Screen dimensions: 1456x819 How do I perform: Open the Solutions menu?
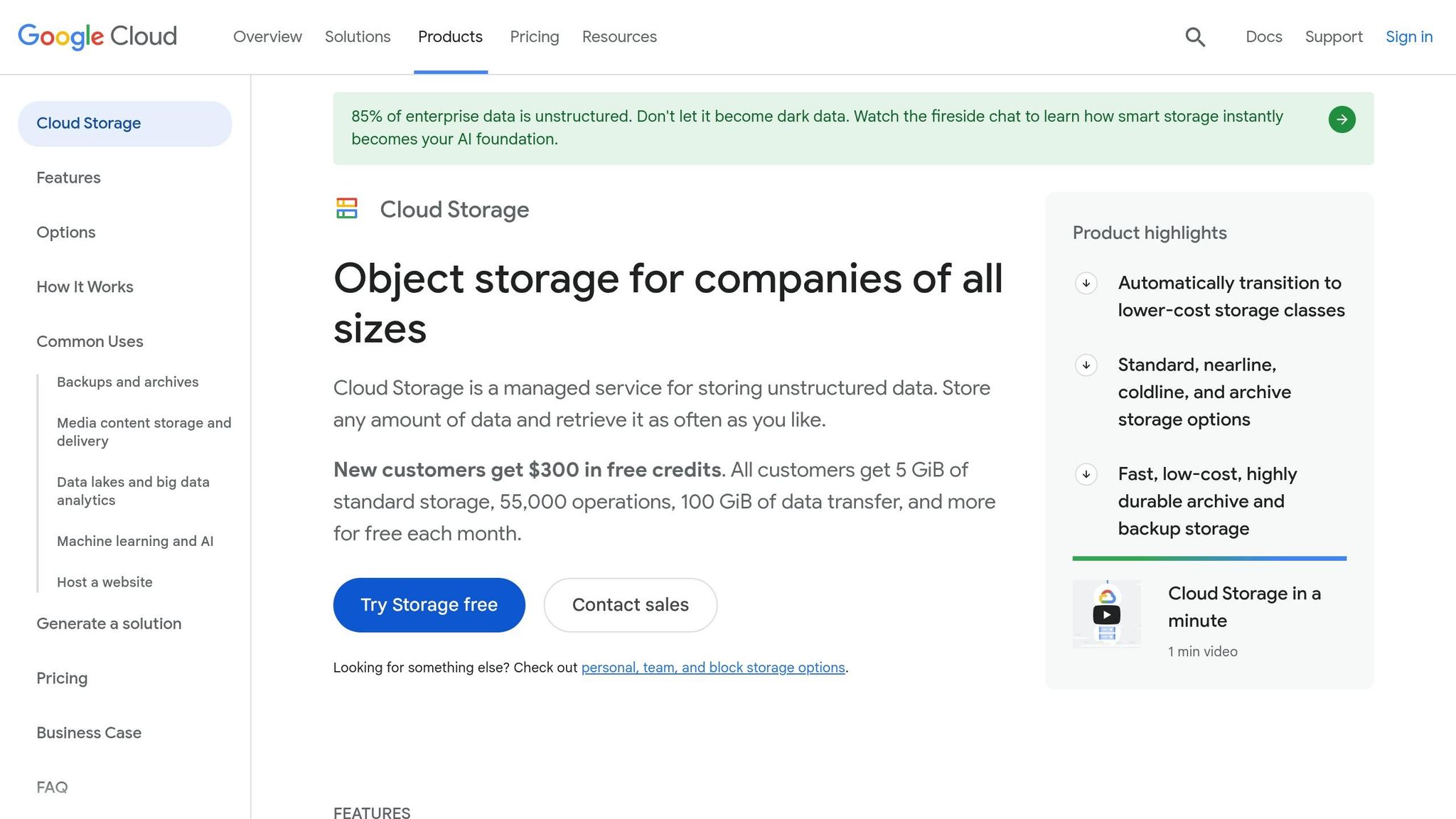pos(358,37)
